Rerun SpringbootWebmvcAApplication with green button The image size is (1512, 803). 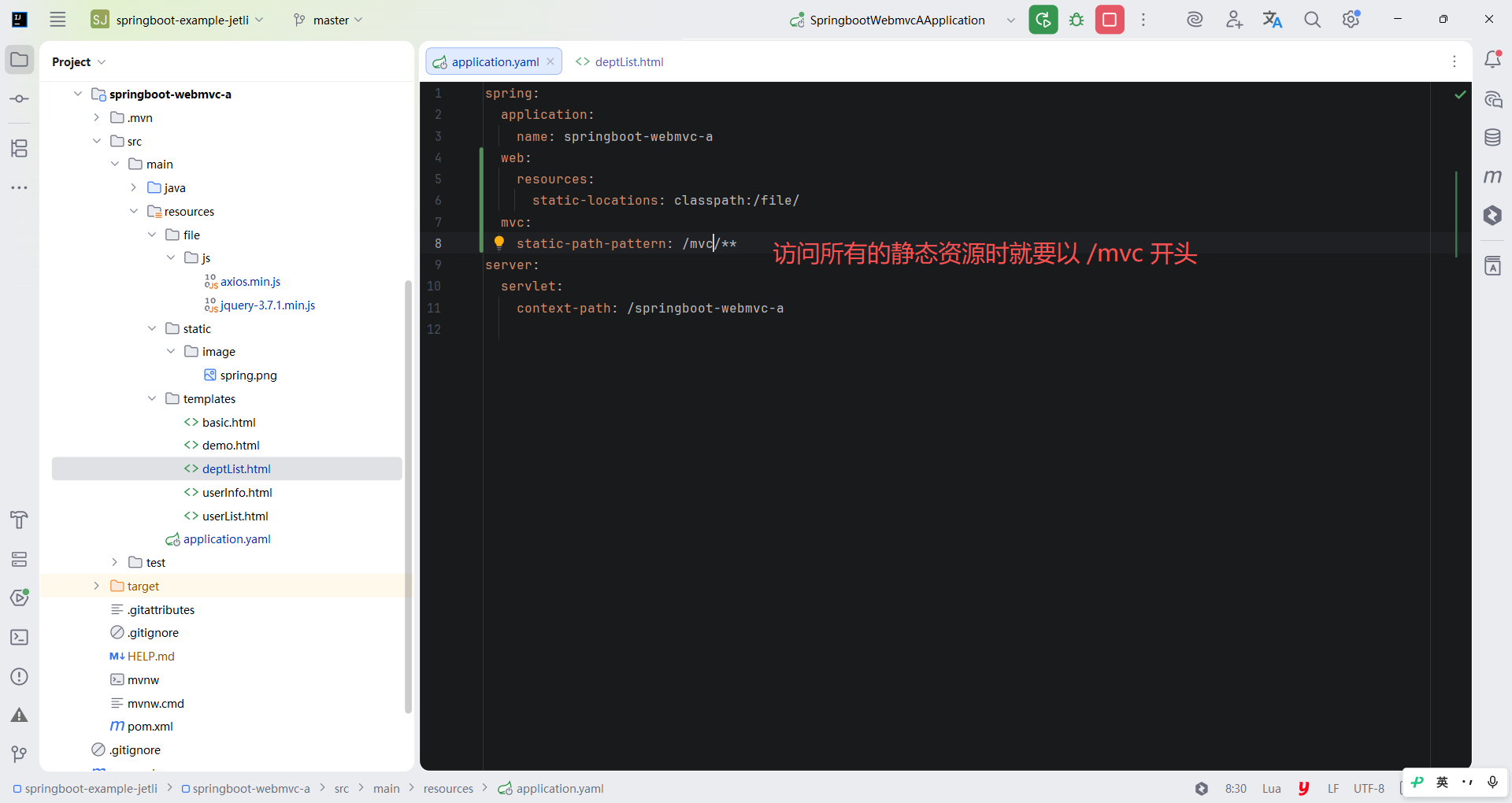pos(1043,20)
